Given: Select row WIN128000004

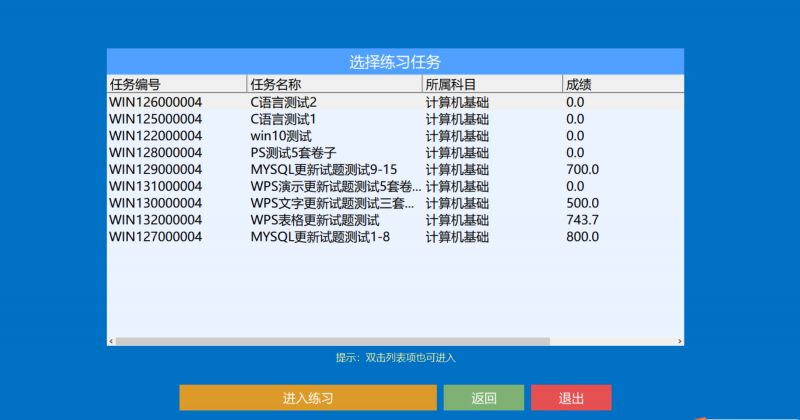Looking at the screenshot, I should pyautogui.click(x=395, y=153).
